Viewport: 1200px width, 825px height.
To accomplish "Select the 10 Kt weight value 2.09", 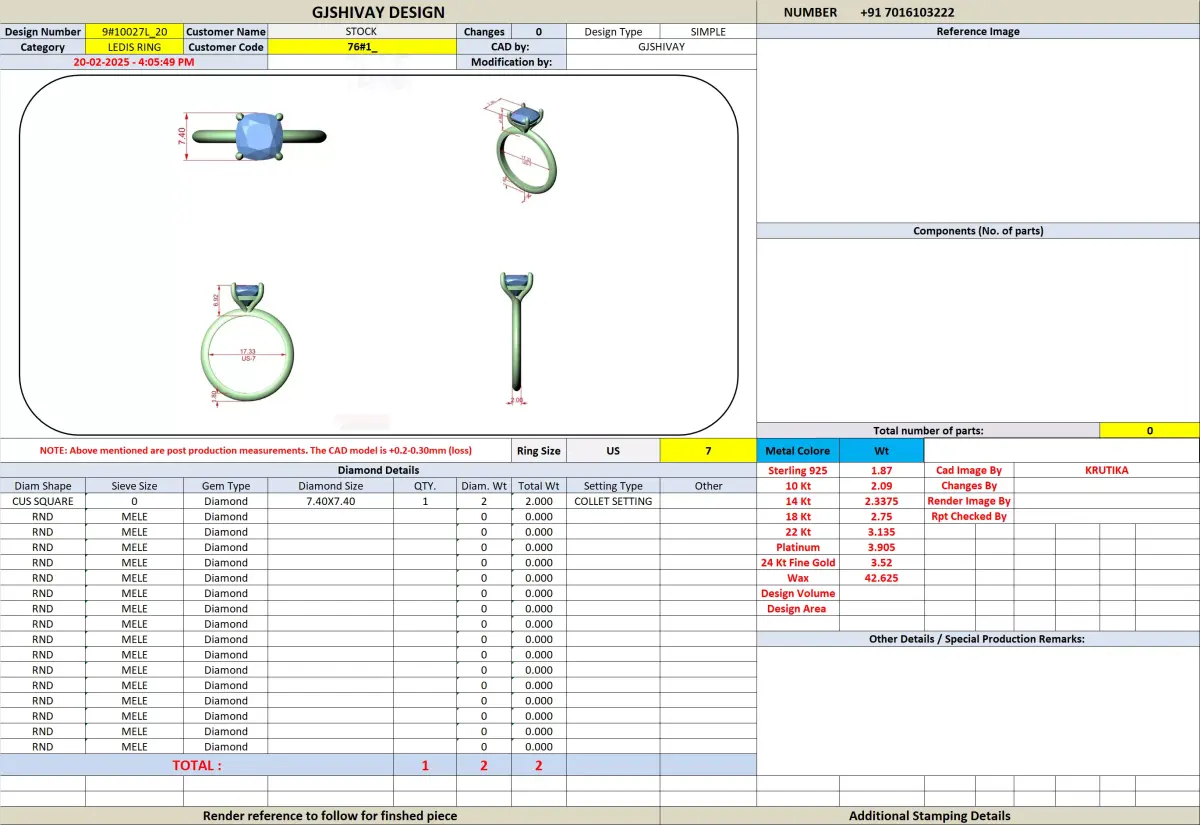I will coord(881,486).
